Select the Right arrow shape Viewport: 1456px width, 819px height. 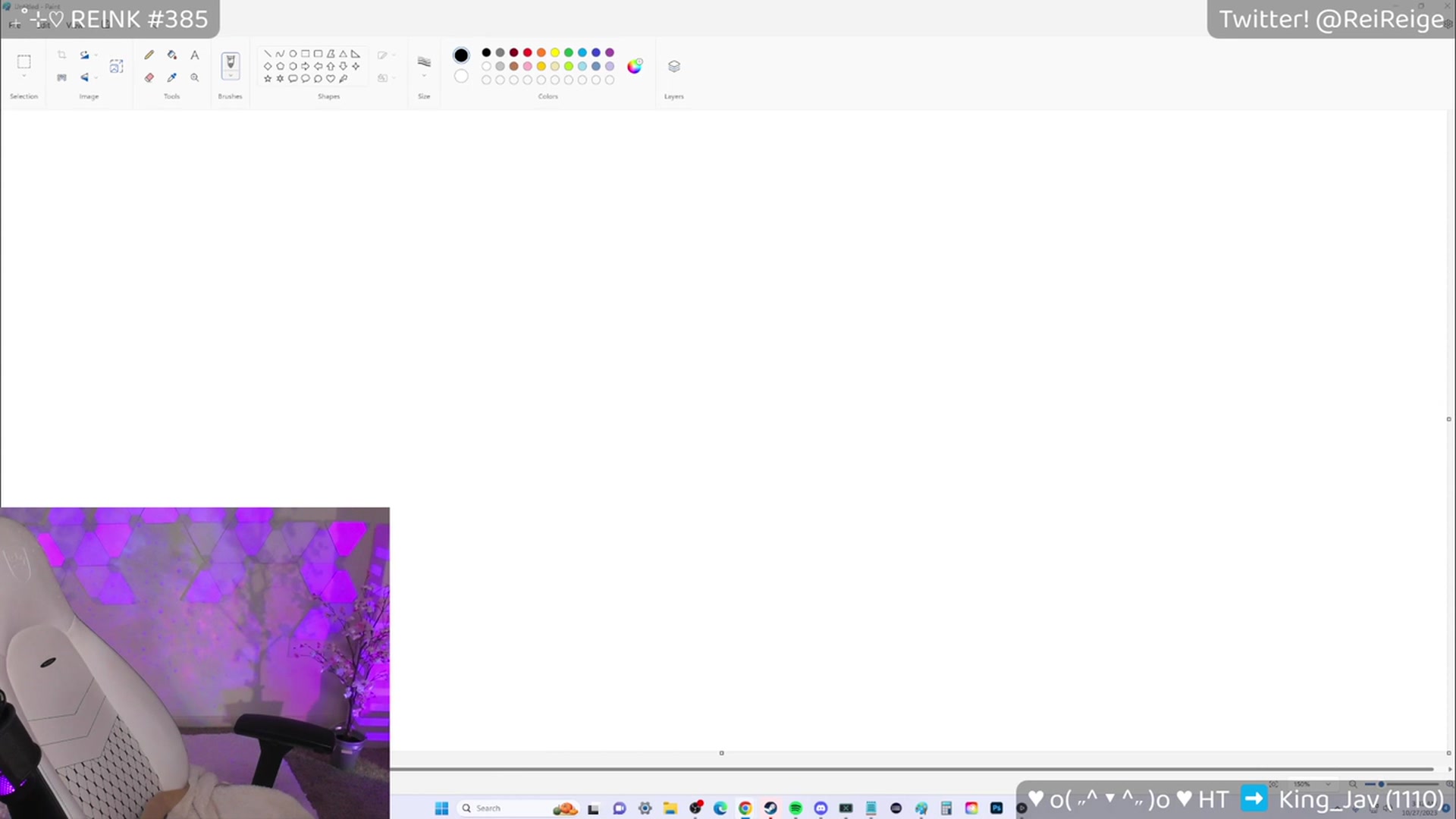306,66
